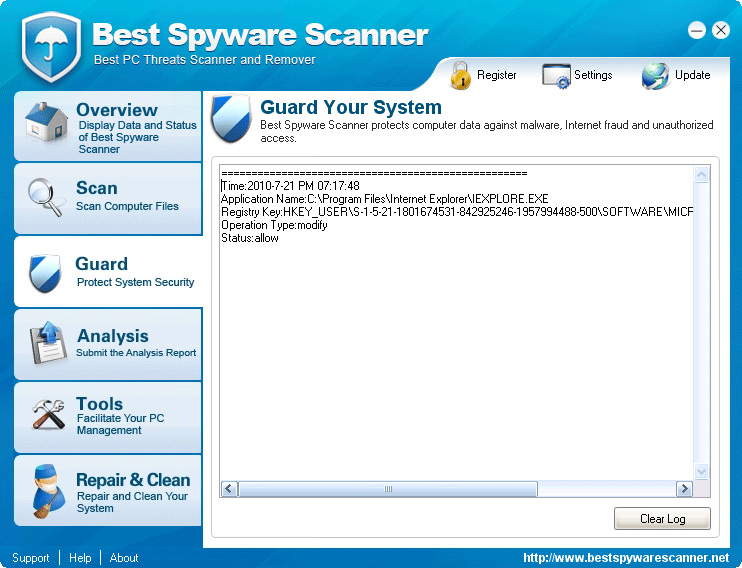Open the Overview section
The width and height of the screenshot is (742, 568).
pos(108,126)
